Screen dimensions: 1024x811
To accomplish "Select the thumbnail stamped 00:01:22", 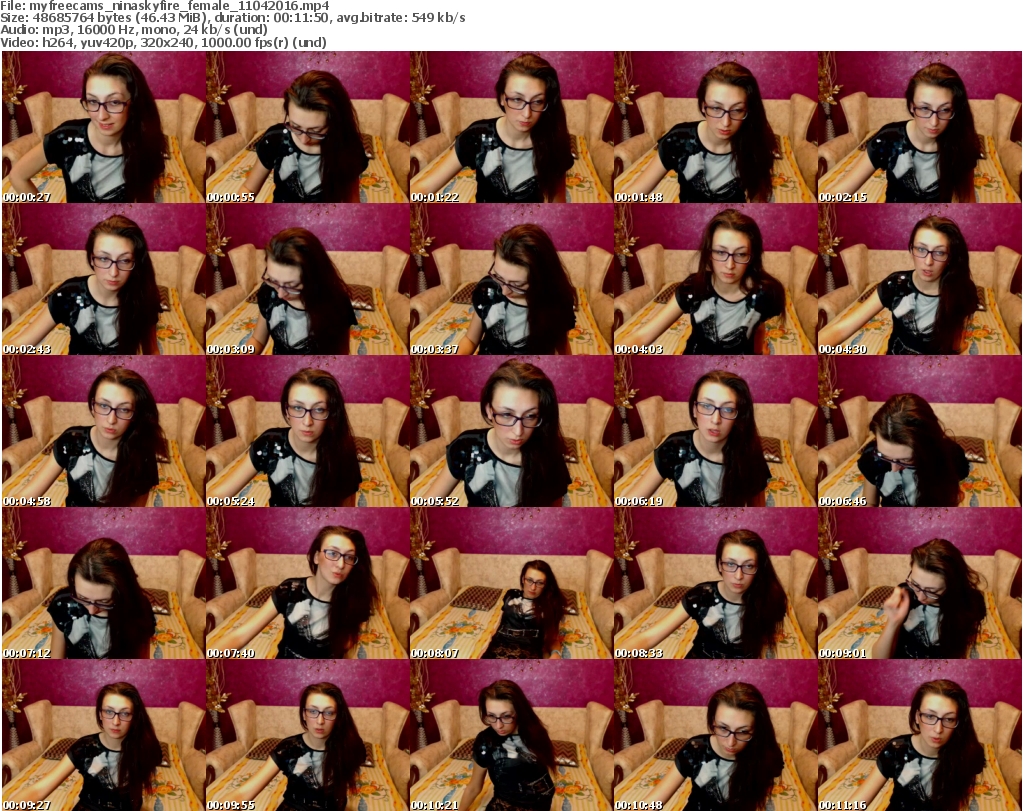I will 512,127.
